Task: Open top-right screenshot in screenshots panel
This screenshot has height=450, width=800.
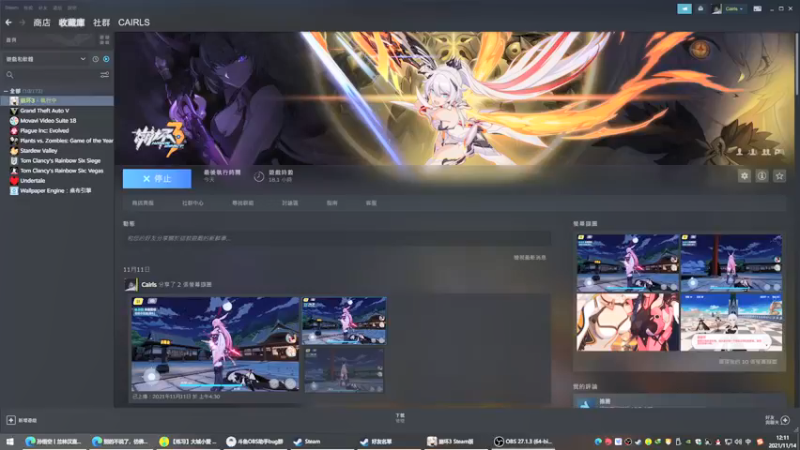Action: tap(731, 263)
